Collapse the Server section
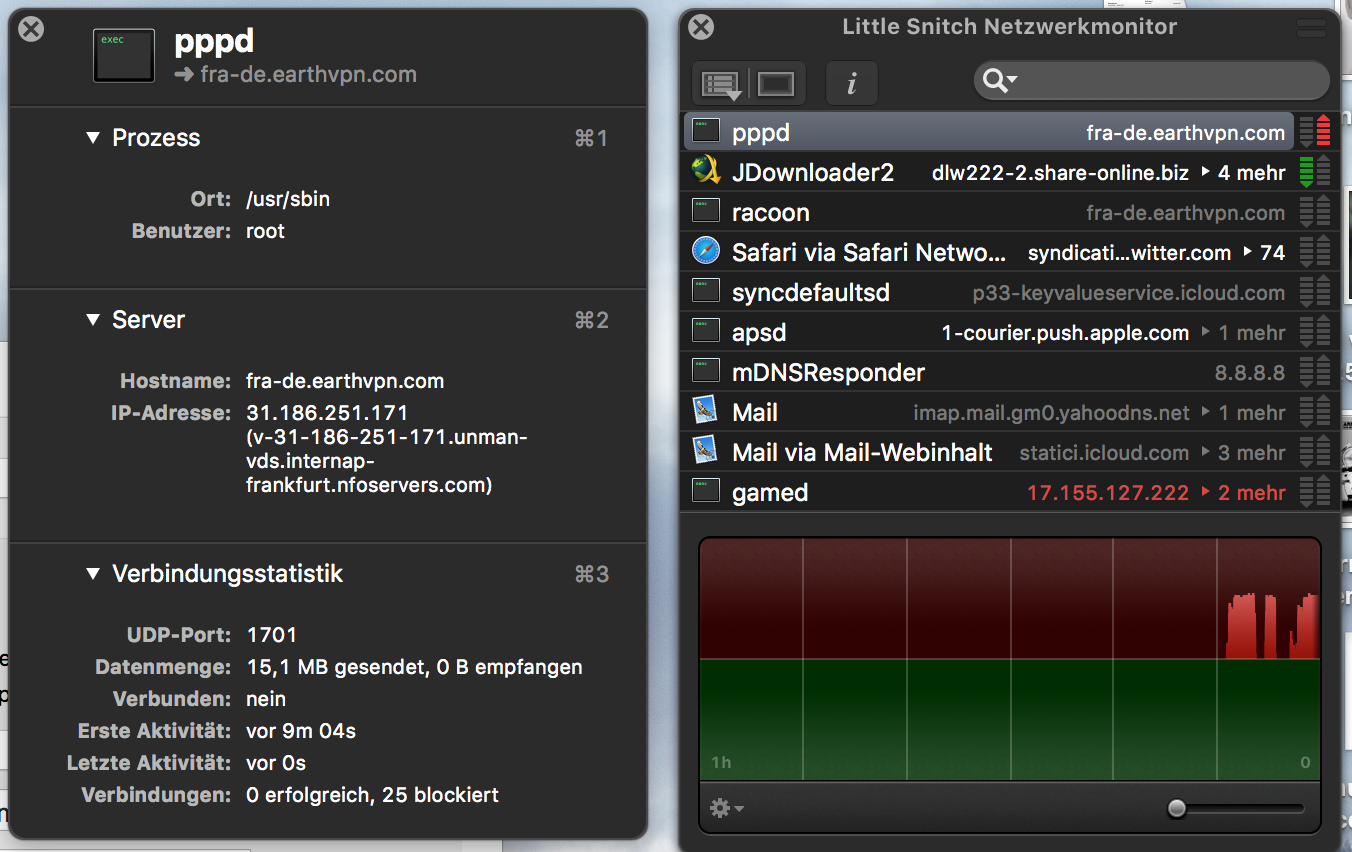 93,320
